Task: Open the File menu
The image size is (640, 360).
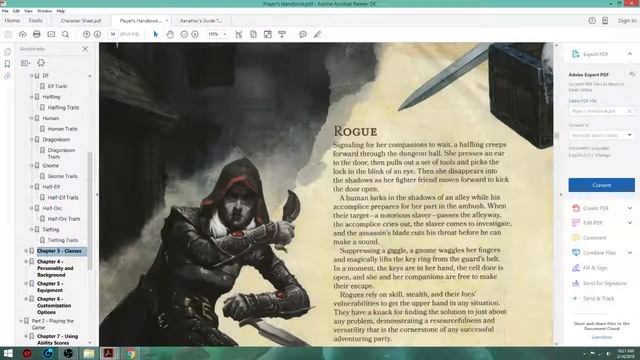Action: [5, 11]
